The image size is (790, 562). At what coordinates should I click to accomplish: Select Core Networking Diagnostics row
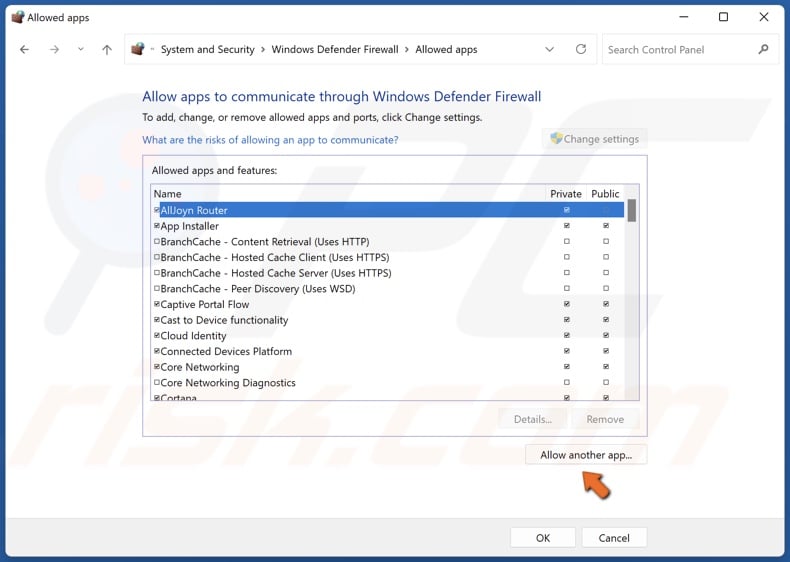coord(388,382)
